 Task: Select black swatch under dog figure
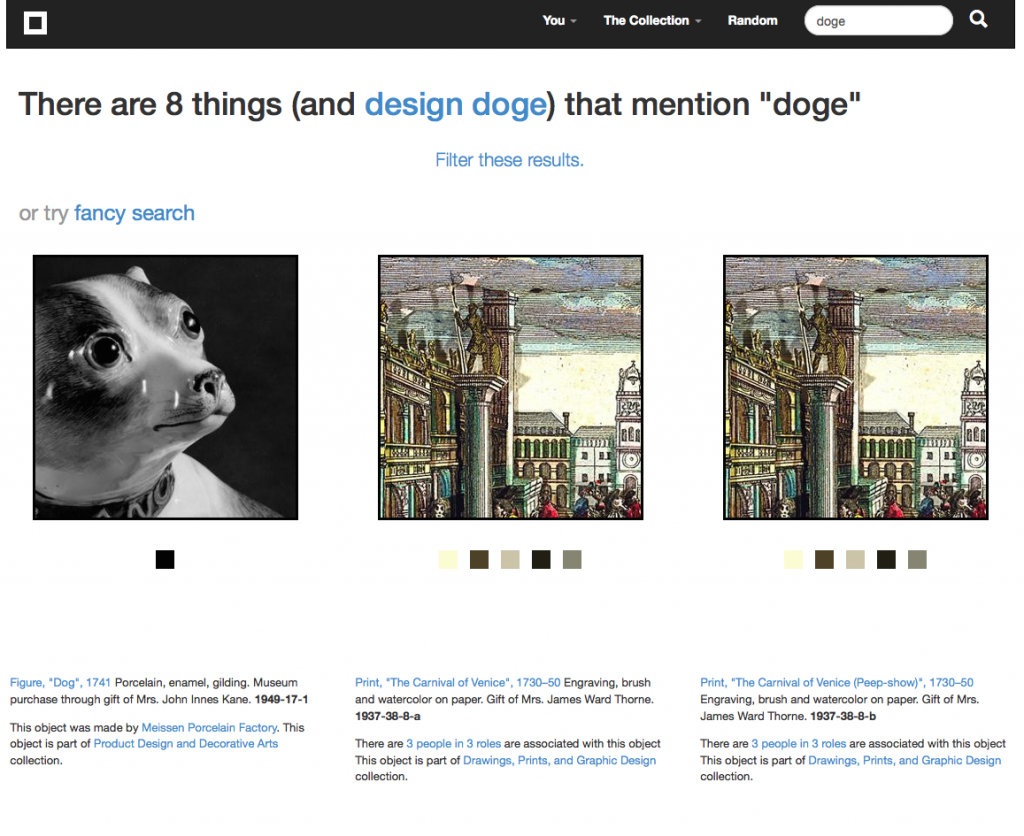pyautogui.click(x=165, y=560)
